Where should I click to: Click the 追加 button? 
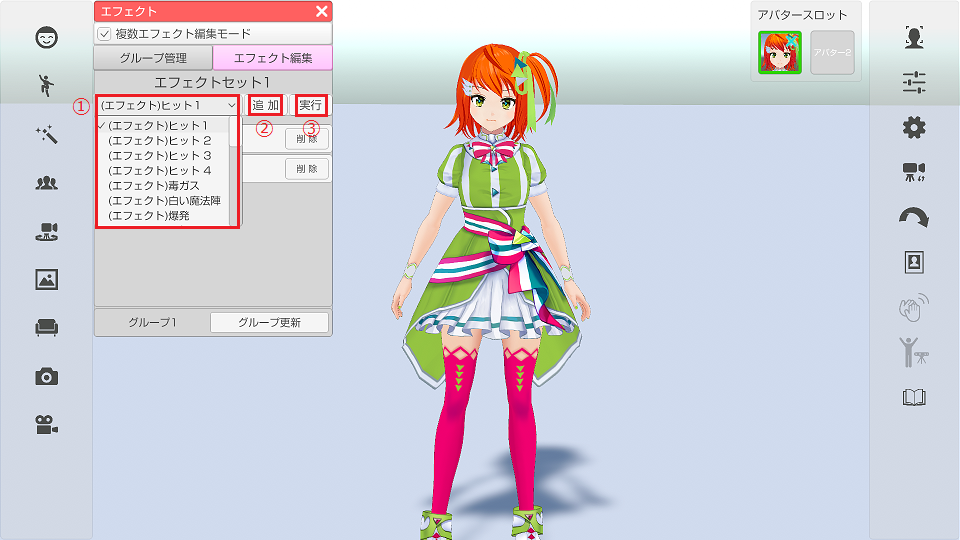point(266,105)
